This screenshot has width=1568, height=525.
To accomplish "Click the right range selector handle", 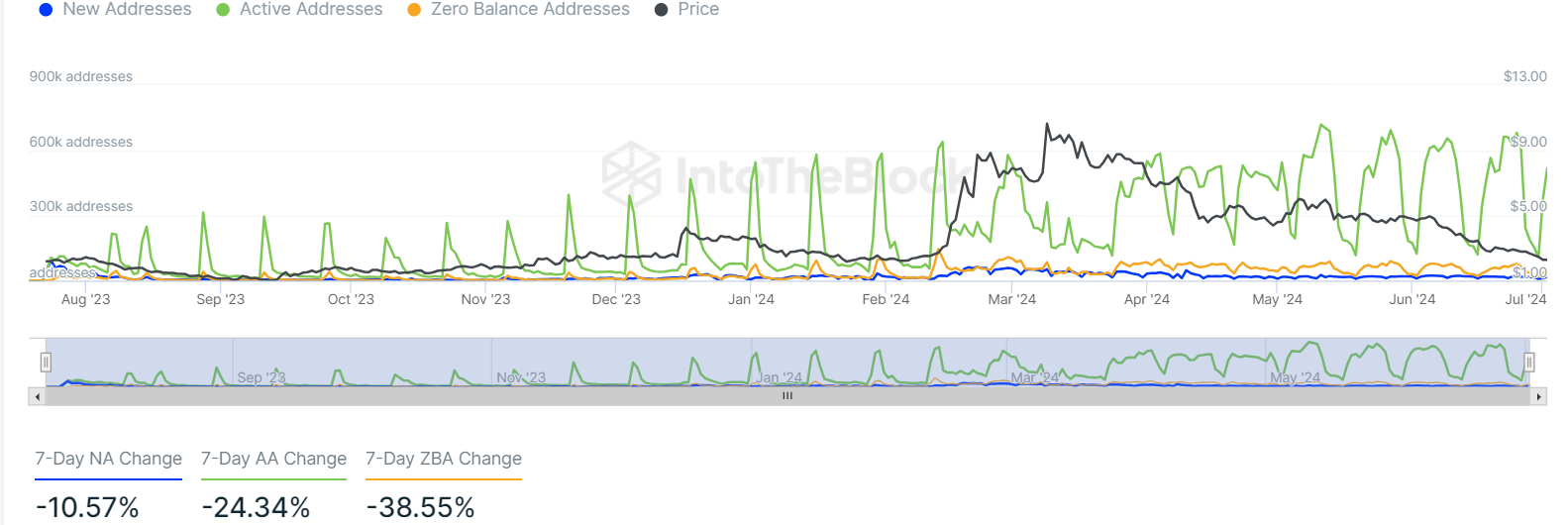I will [x=1529, y=363].
